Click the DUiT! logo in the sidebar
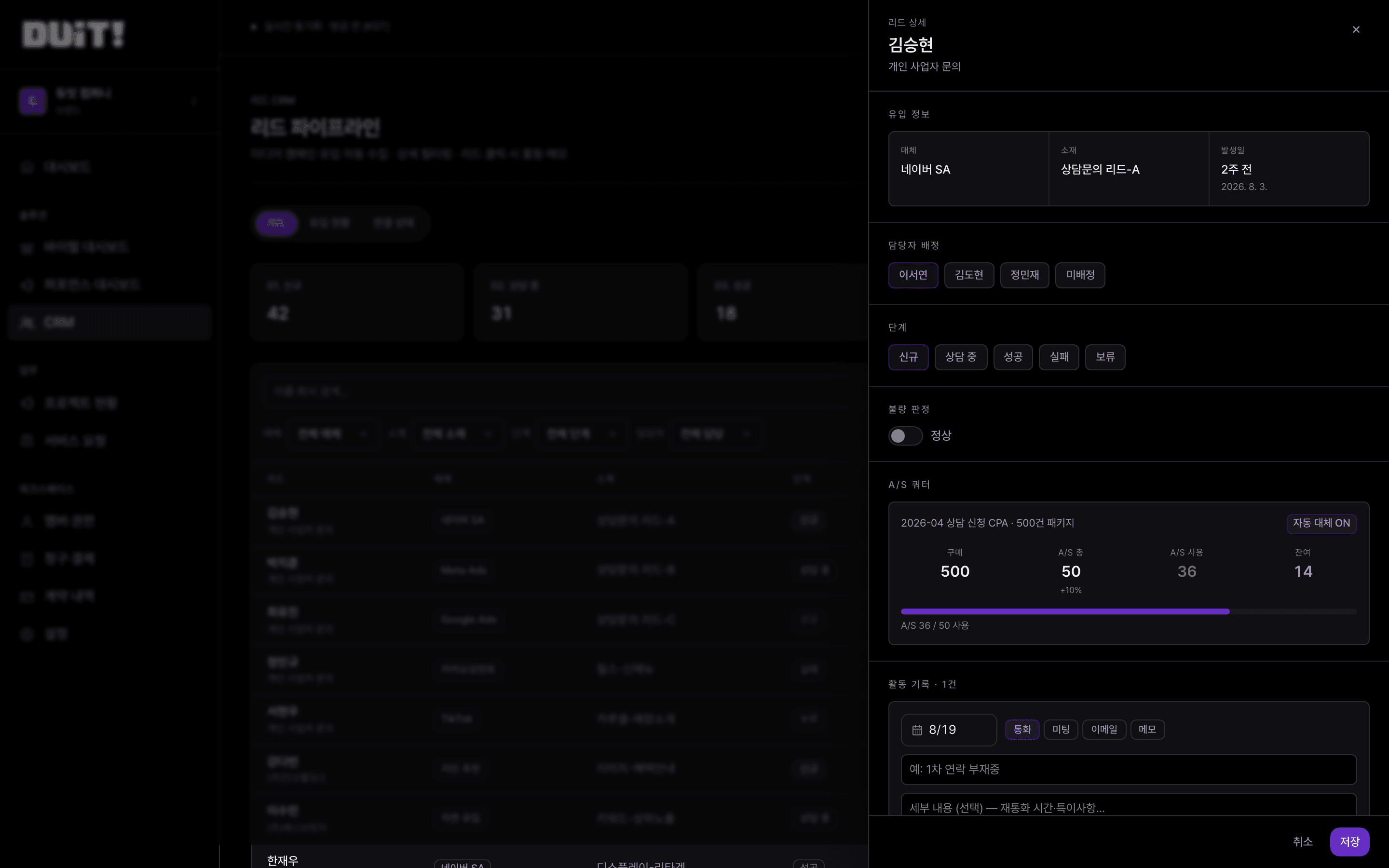The height and width of the screenshot is (868, 1389). pos(73,34)
